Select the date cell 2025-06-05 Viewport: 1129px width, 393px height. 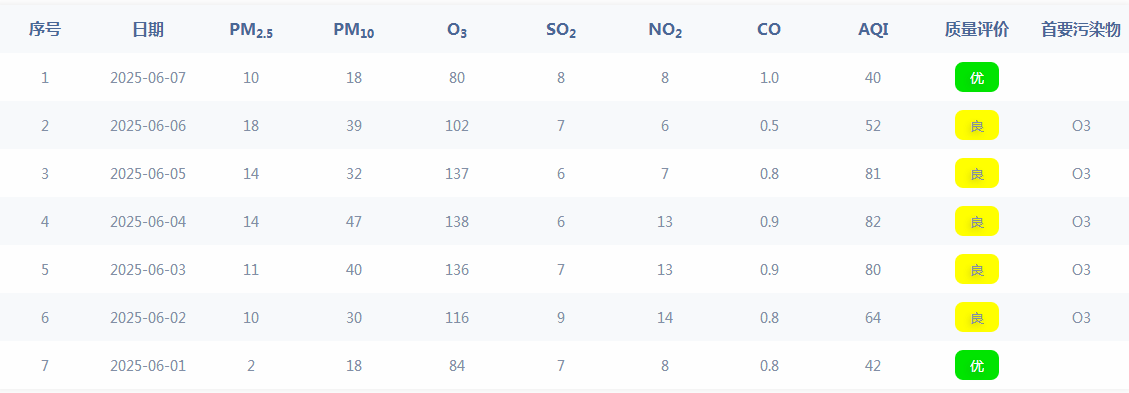[x=148, y=173]
